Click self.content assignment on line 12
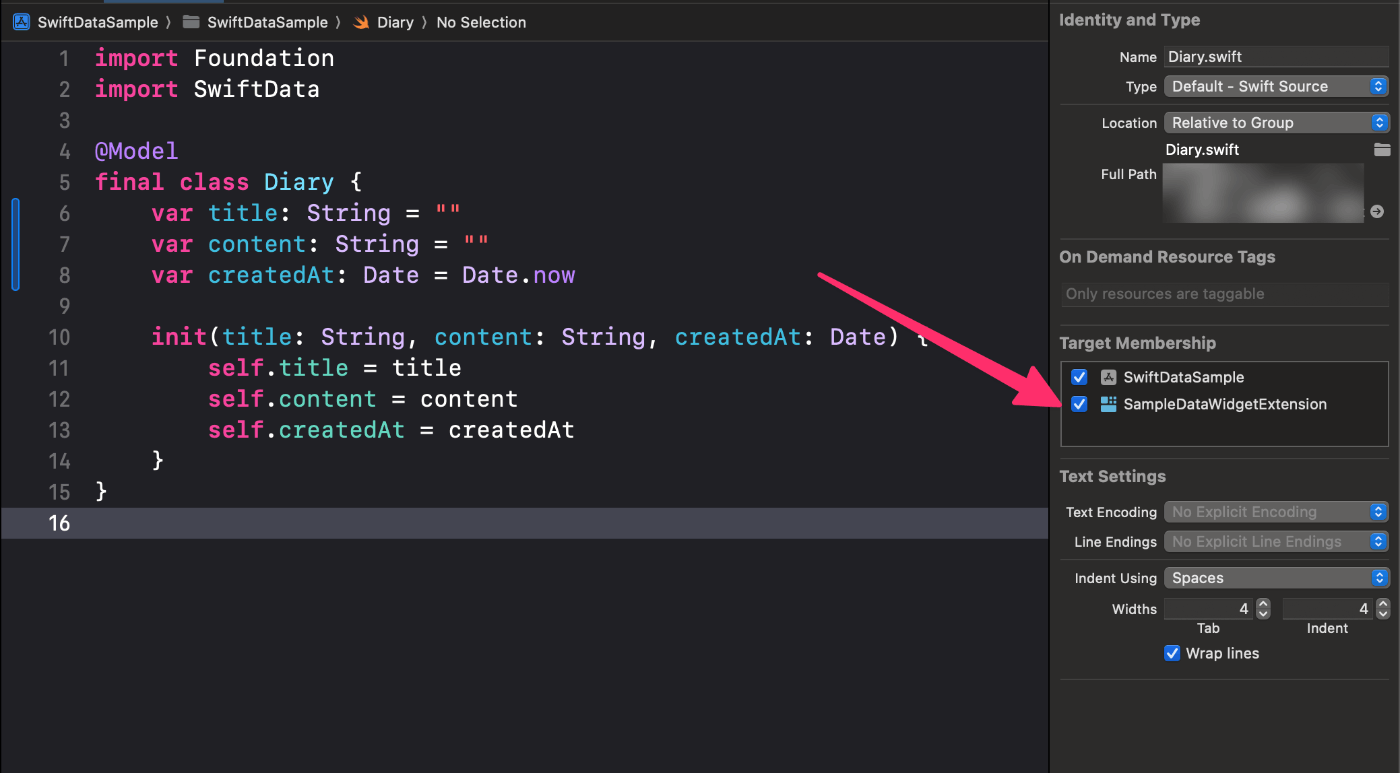The height and width of the screenshot is (773, 1400). click(362, 399)
